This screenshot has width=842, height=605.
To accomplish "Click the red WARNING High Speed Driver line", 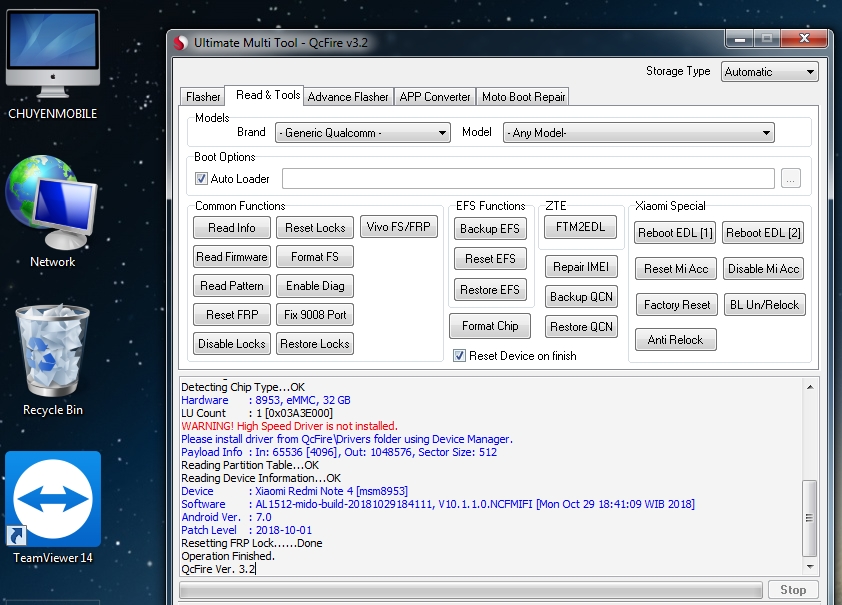I will [x=289, y=426].
